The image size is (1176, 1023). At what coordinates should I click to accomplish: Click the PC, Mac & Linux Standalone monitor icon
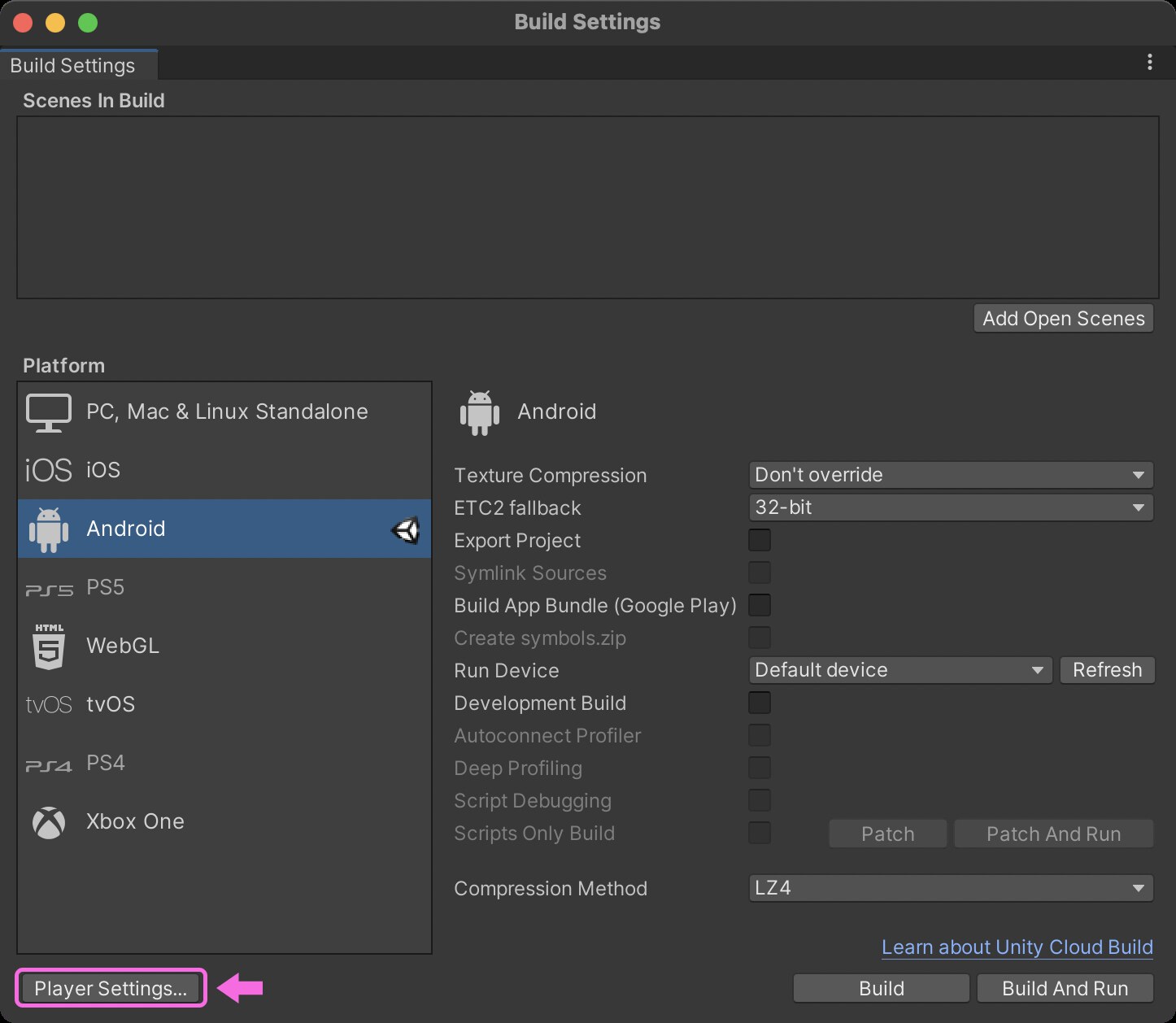49,412
